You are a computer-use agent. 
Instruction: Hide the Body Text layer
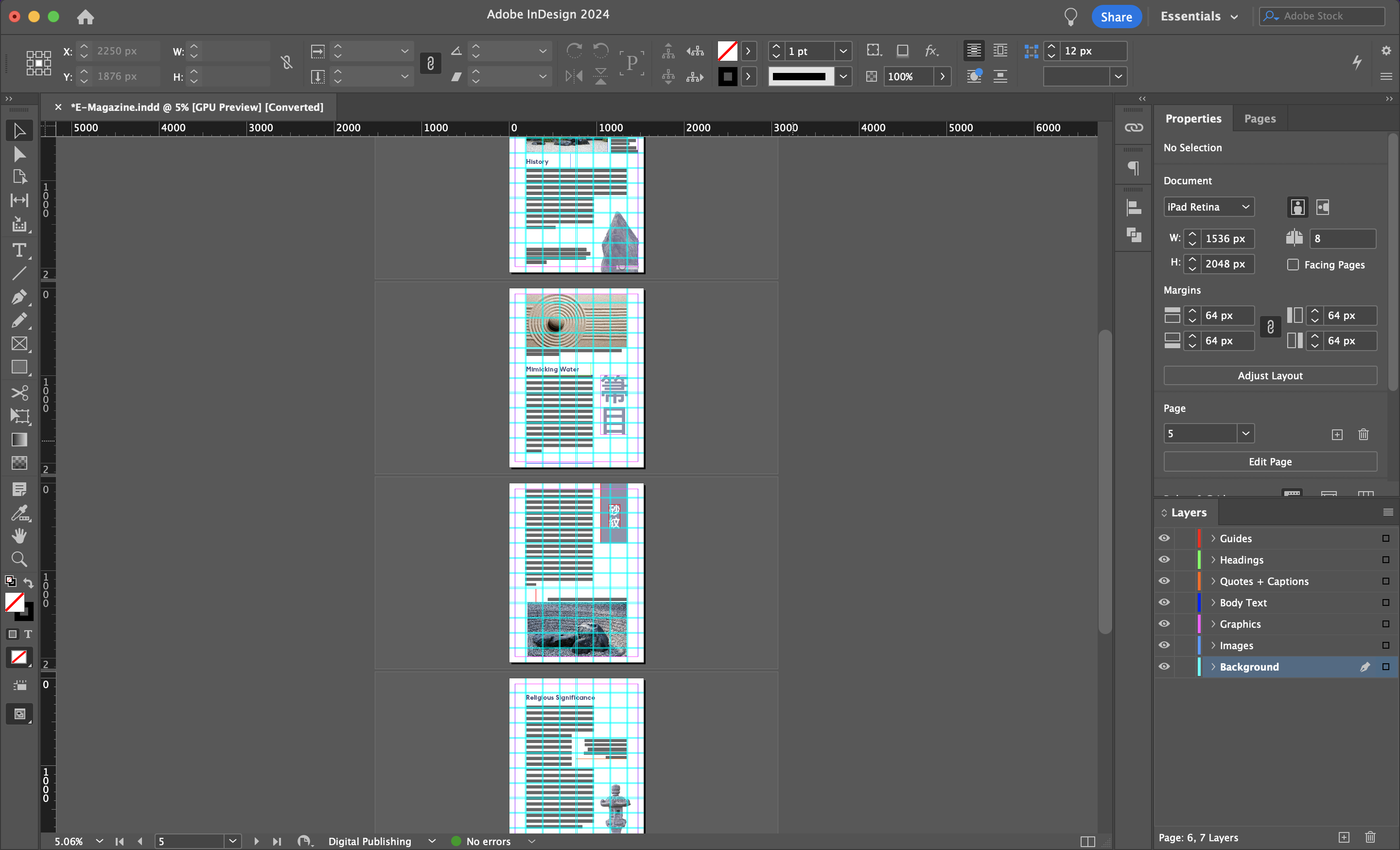pyautogui.click(x=1164, y=602)
